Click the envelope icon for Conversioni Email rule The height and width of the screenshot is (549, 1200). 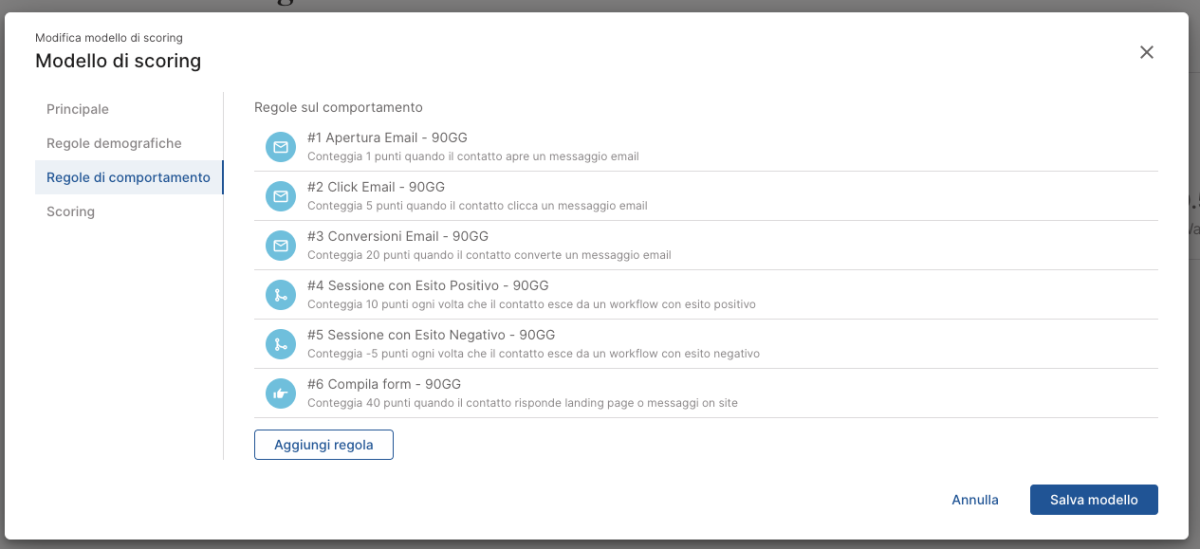[x=281, y=245]
